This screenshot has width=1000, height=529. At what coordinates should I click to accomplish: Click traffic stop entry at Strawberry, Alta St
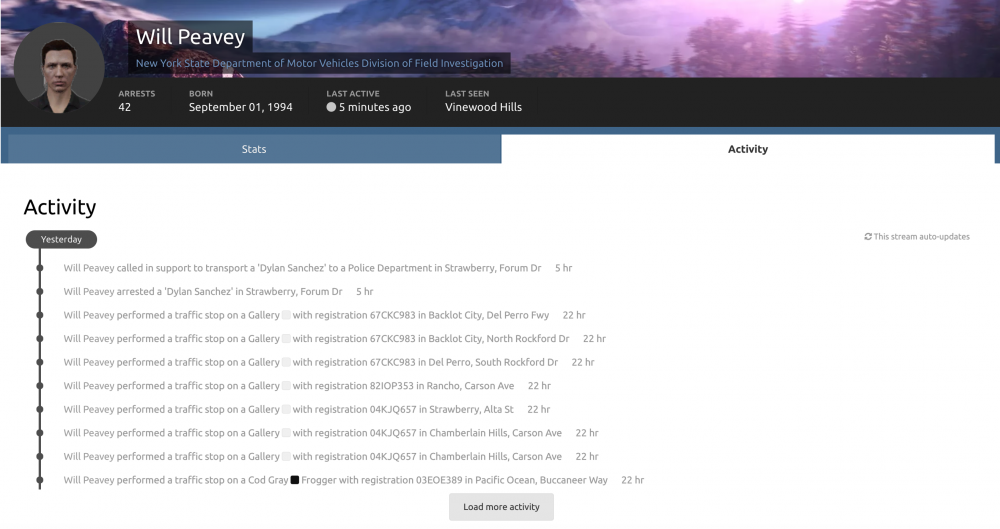point(288,409)
